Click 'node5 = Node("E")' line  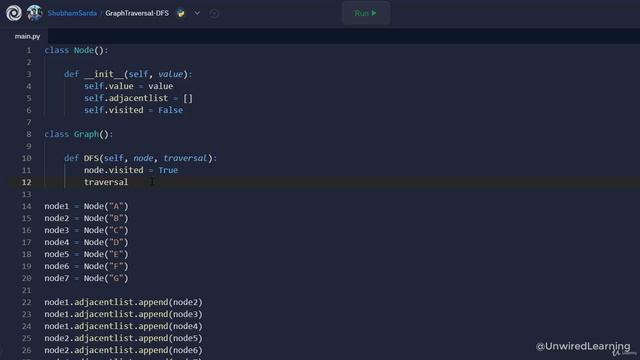[x=86, y=254]
